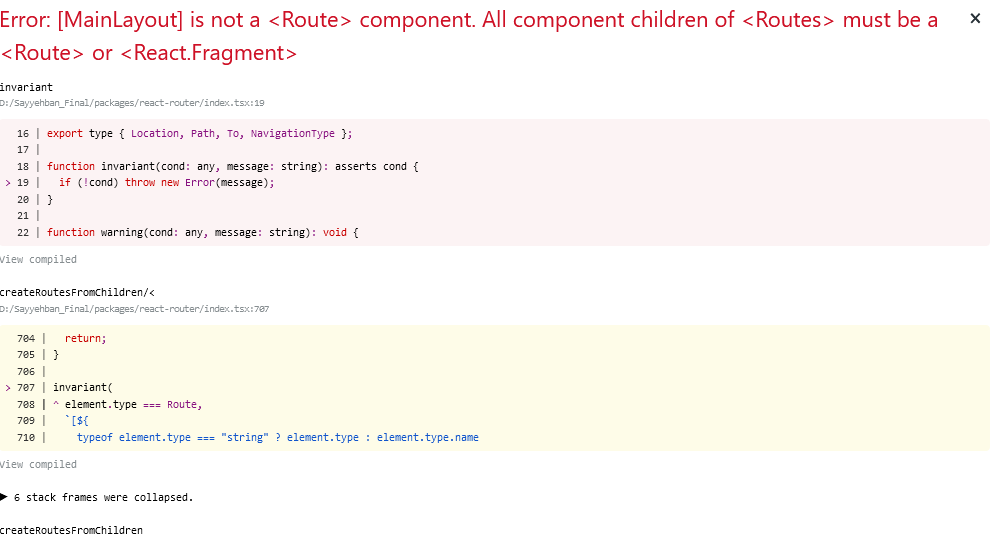
Task: Select the createRoutesFromChildren/< frame title
Action: coord(76,292)
